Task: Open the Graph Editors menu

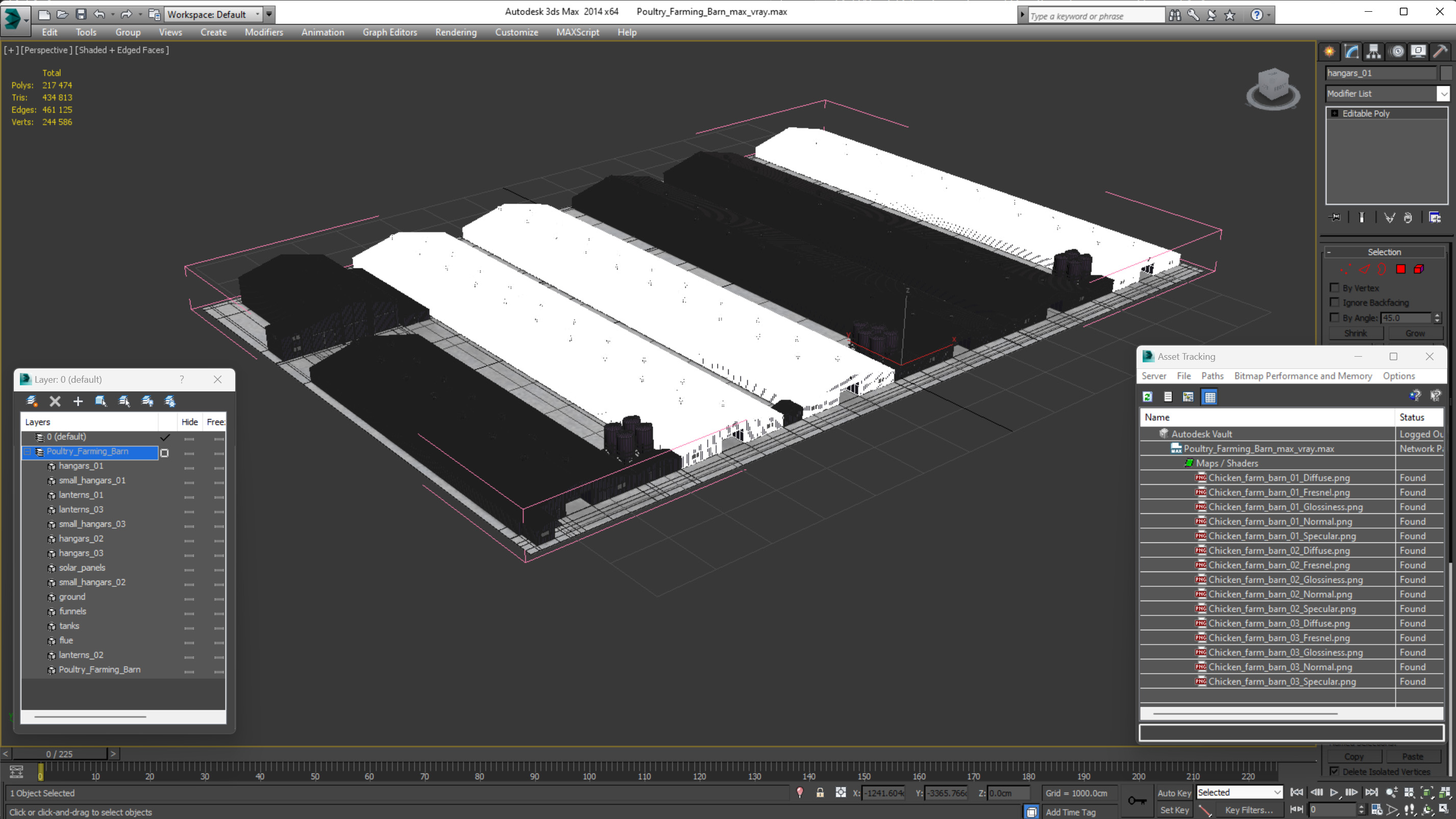Action: coord(389,32)
